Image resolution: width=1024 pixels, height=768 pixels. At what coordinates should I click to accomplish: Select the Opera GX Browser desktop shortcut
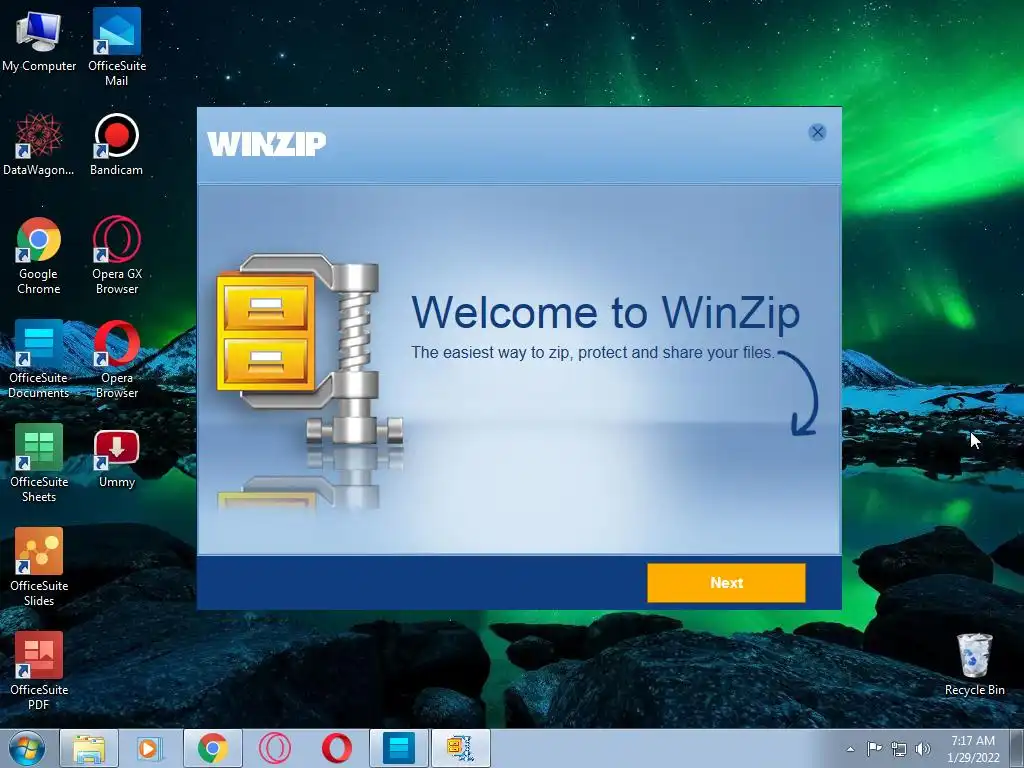(117, 255)
